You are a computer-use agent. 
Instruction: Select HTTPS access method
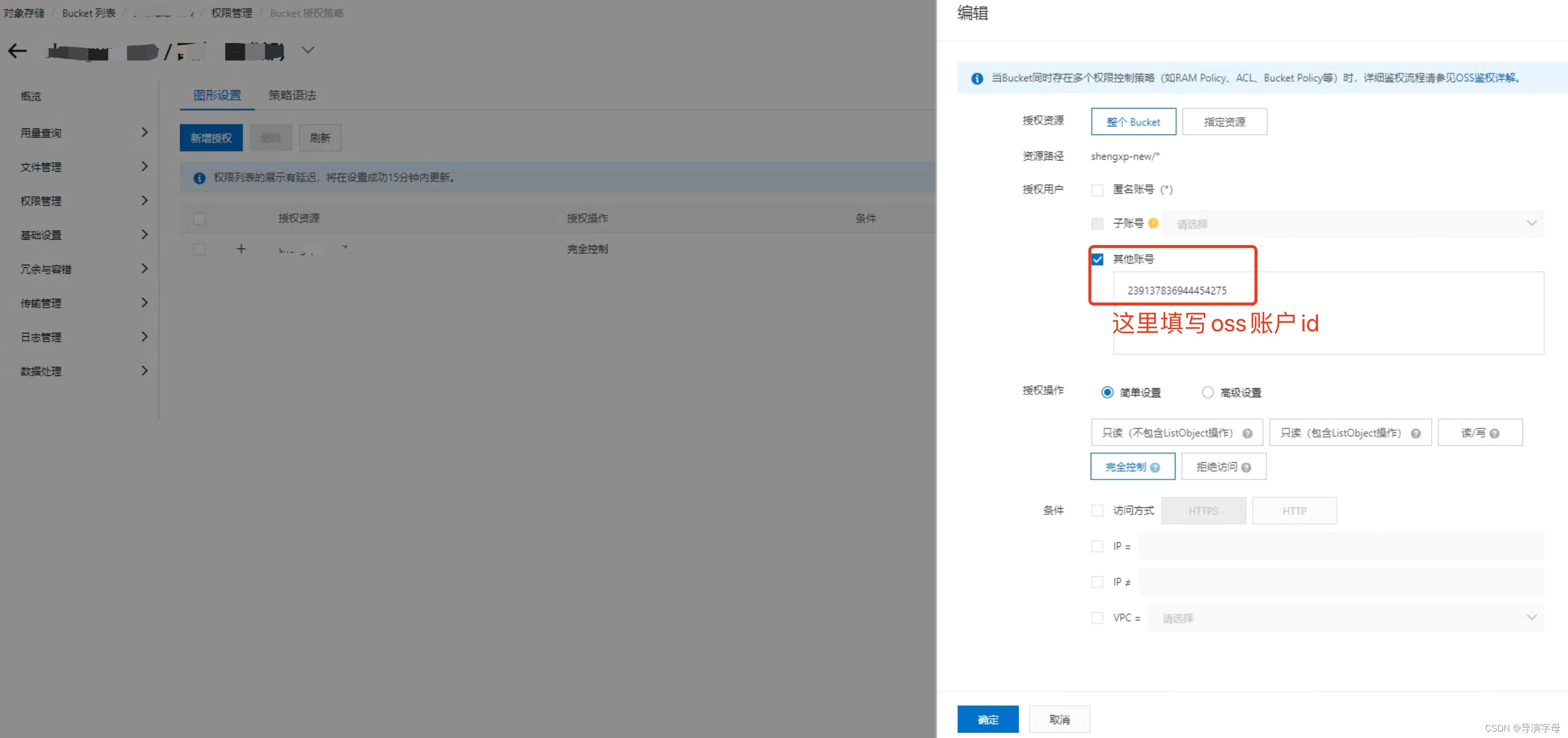coord(1203,511)
